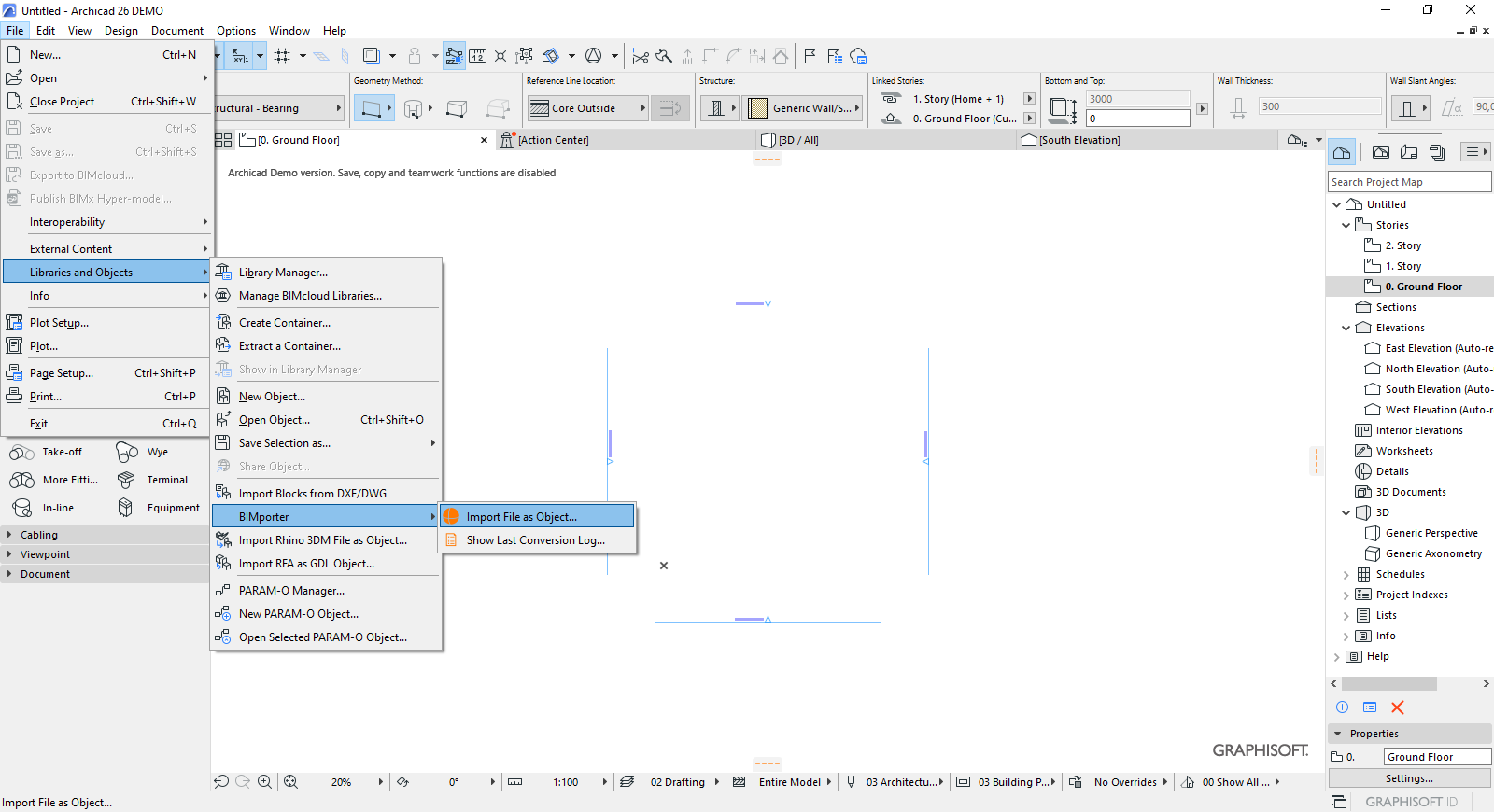Image resolution: width=1494 pixels, height=812 pixels.
Task: Click the View Map icon in Navigator
Action: (x=1381, y=152)
